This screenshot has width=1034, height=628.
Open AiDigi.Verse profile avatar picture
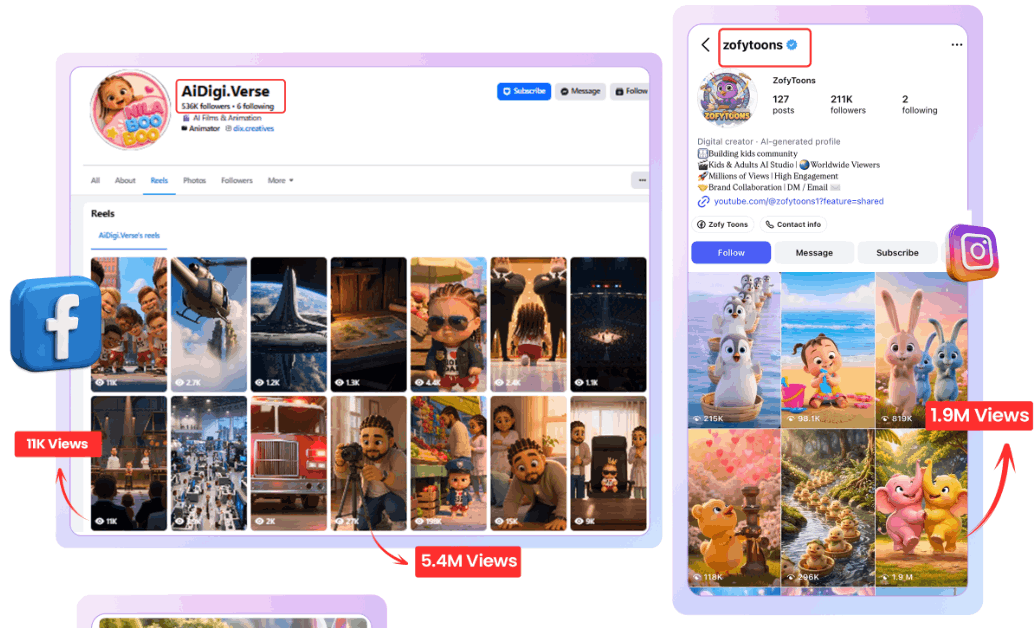(x=131, y=110)
